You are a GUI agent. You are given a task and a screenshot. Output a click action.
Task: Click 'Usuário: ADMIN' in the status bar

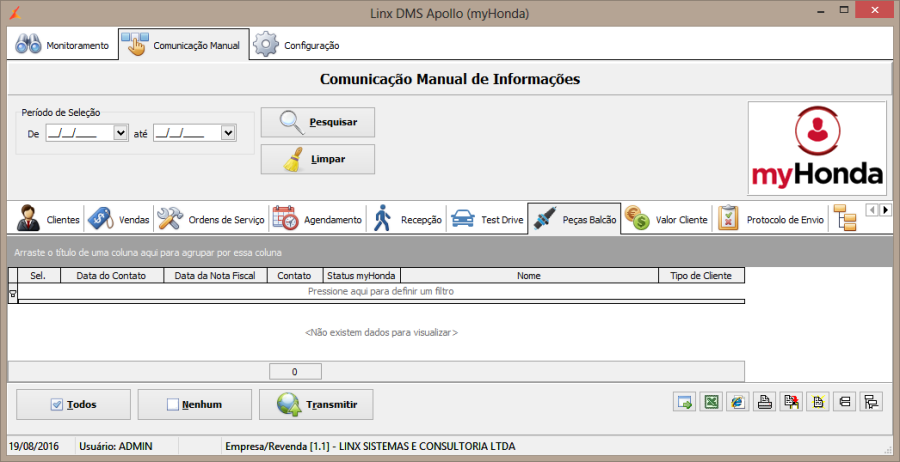(116, 446)
